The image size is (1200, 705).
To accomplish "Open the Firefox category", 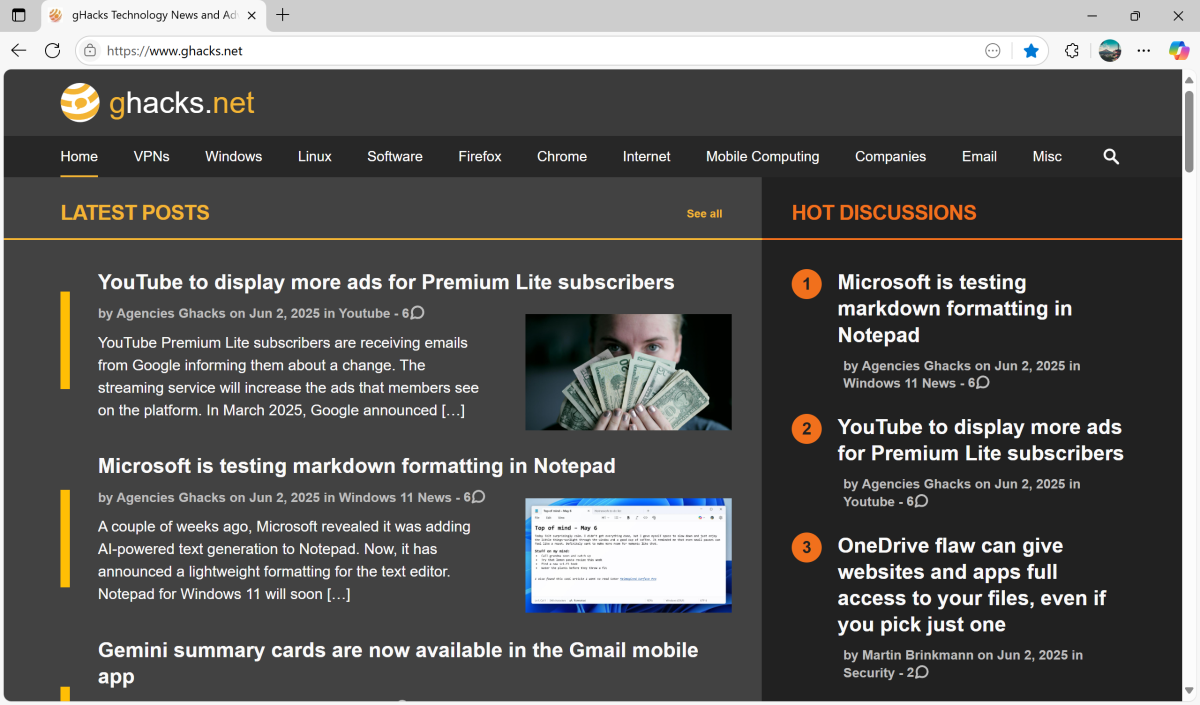I will pyautogui.click(x=480, y=156).
